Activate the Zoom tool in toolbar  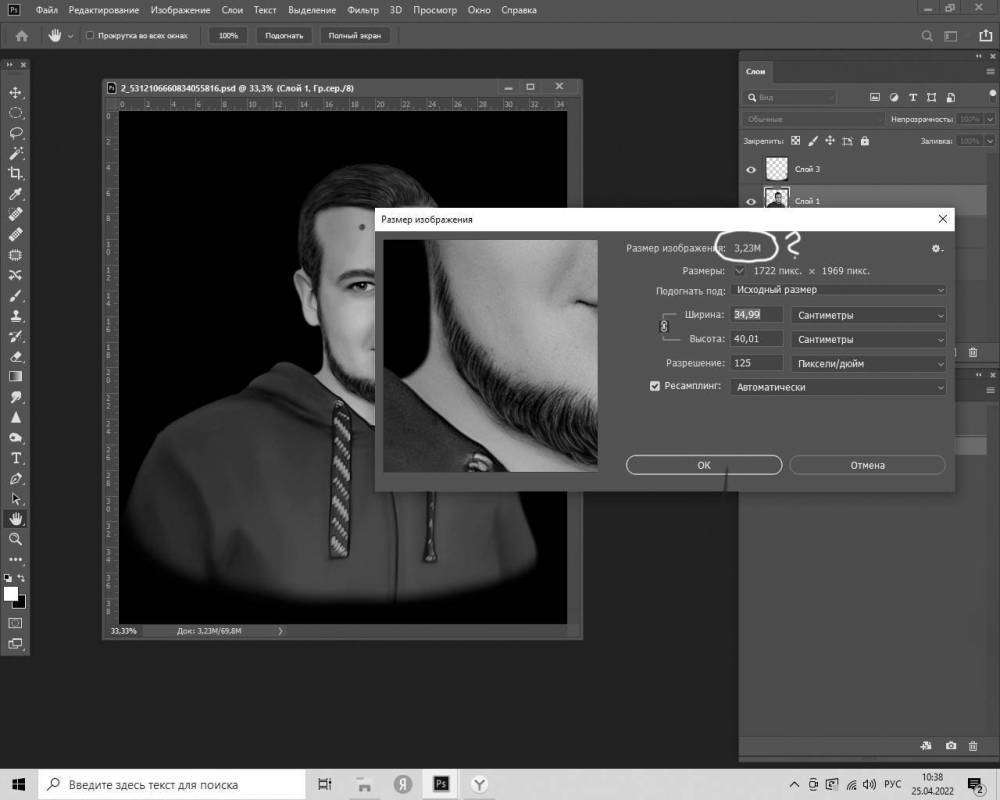coord(16,539)
